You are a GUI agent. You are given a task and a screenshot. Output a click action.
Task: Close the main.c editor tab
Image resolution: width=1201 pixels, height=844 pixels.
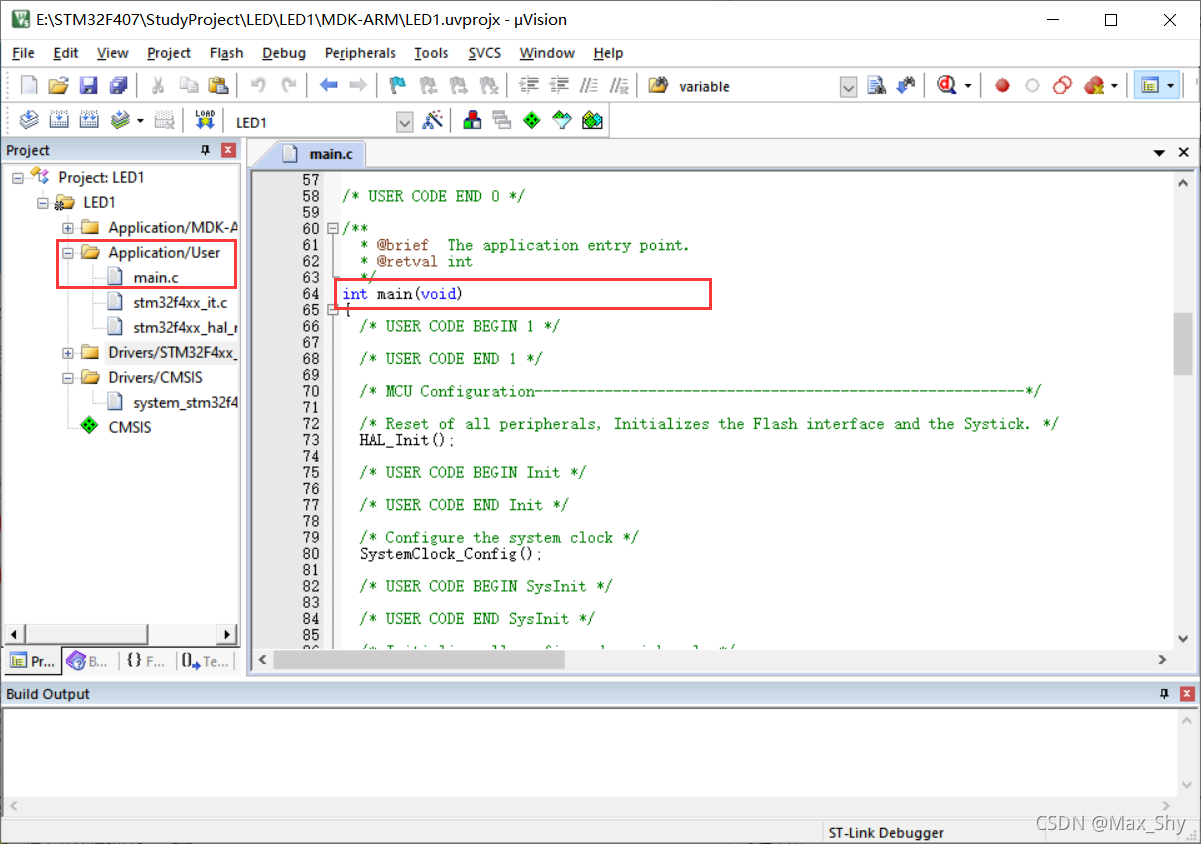click(1184, 153)
